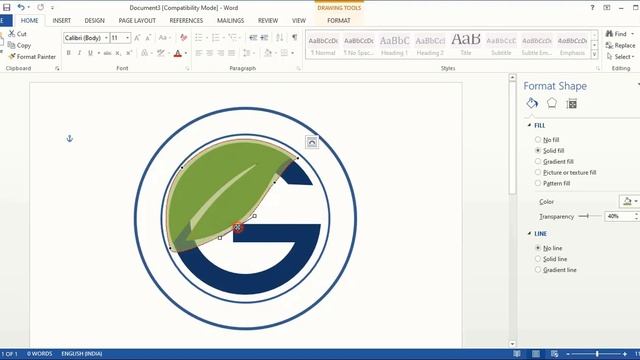Open the REFERENCES tab

pyautogui.click(x=186, y=20)
